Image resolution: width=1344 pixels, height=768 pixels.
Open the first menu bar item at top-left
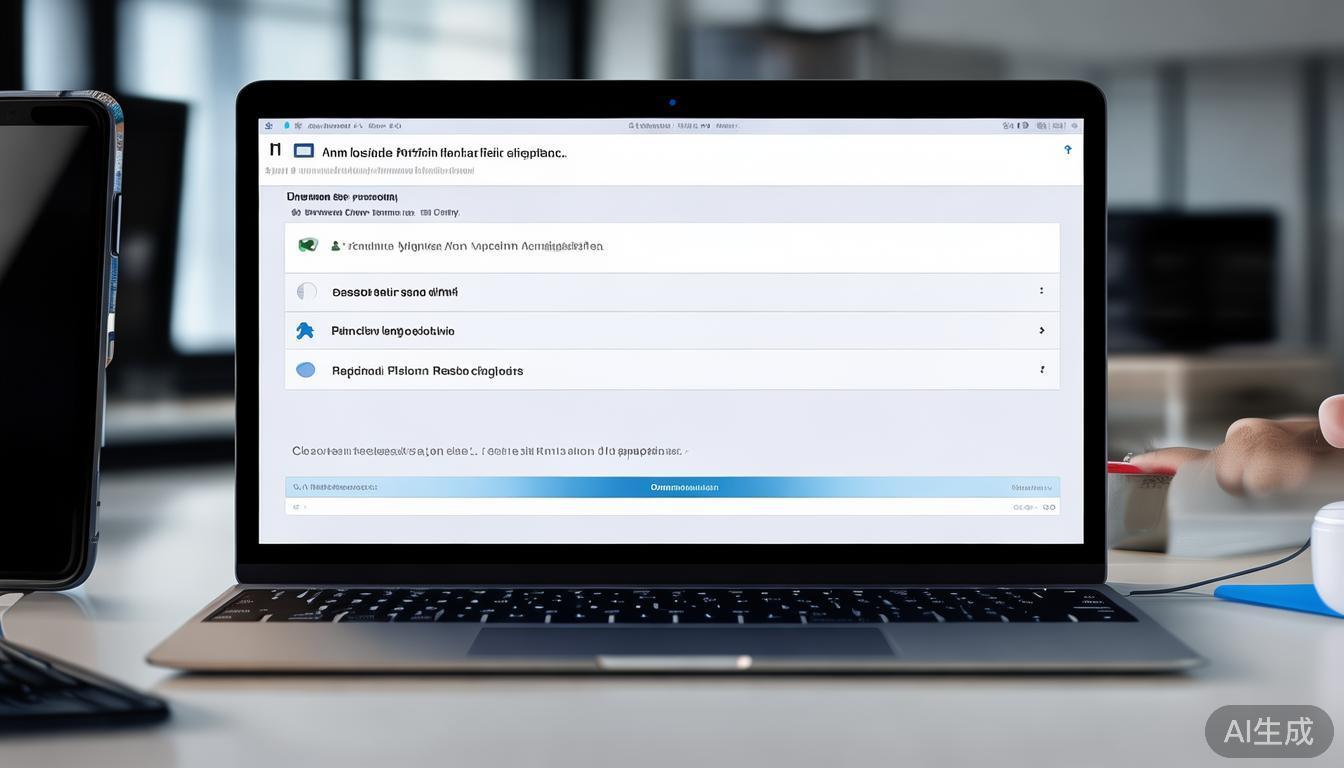[269, 126]
